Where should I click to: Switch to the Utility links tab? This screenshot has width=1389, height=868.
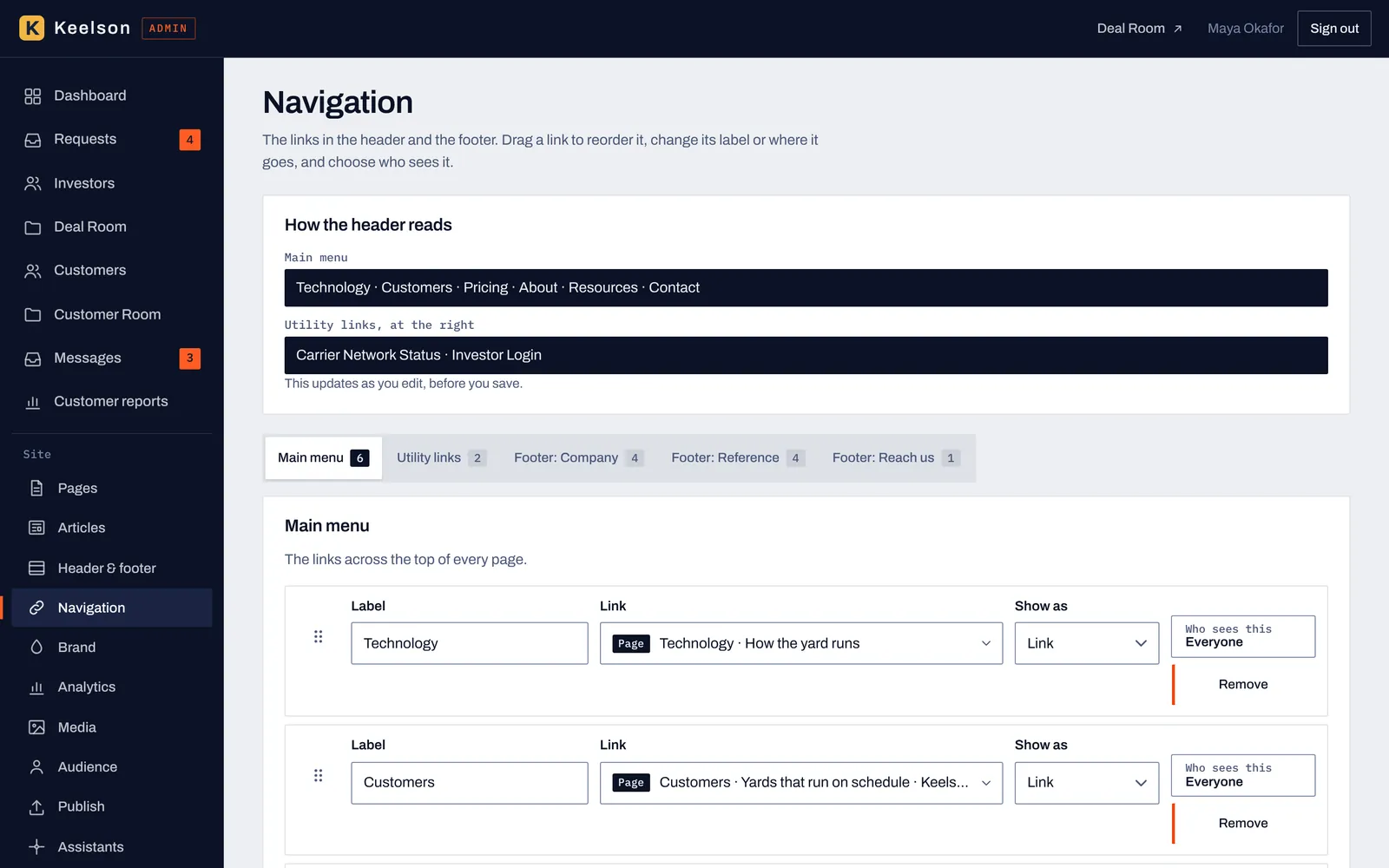coord(441,458)
